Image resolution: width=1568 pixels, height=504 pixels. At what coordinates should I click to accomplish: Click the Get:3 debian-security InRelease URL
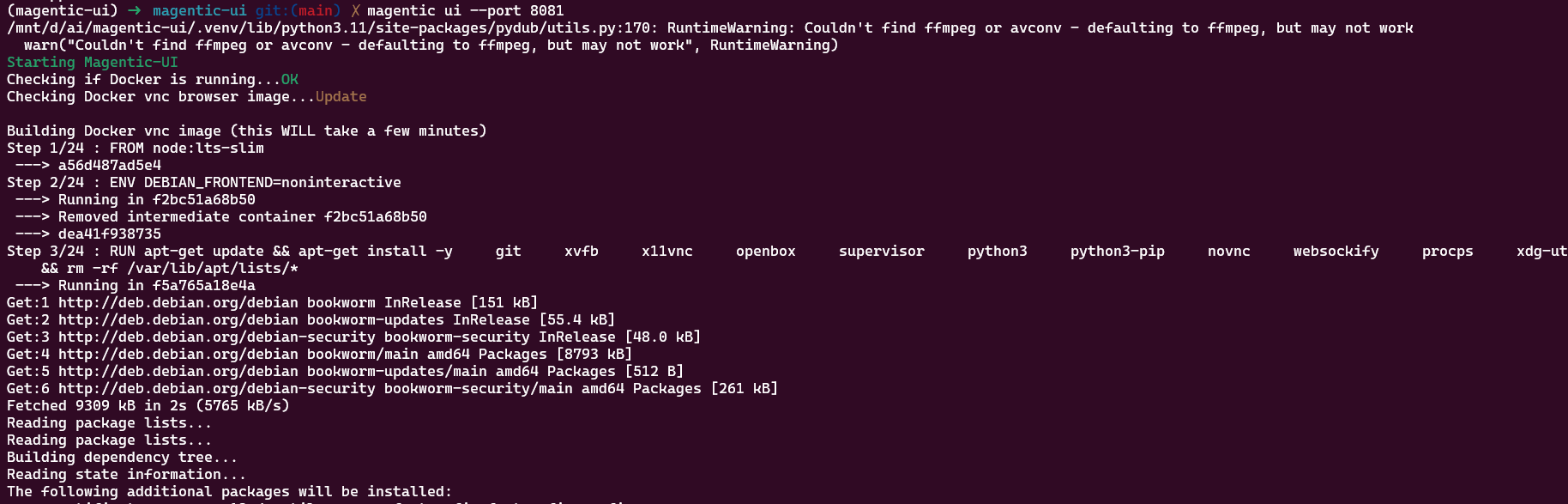[217, 337]
